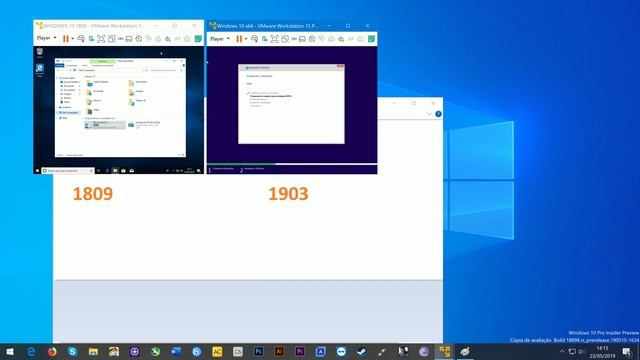Open Photoshop from the host taskbar
Viewport: 640px width, 360px height.
coord(258,351)
